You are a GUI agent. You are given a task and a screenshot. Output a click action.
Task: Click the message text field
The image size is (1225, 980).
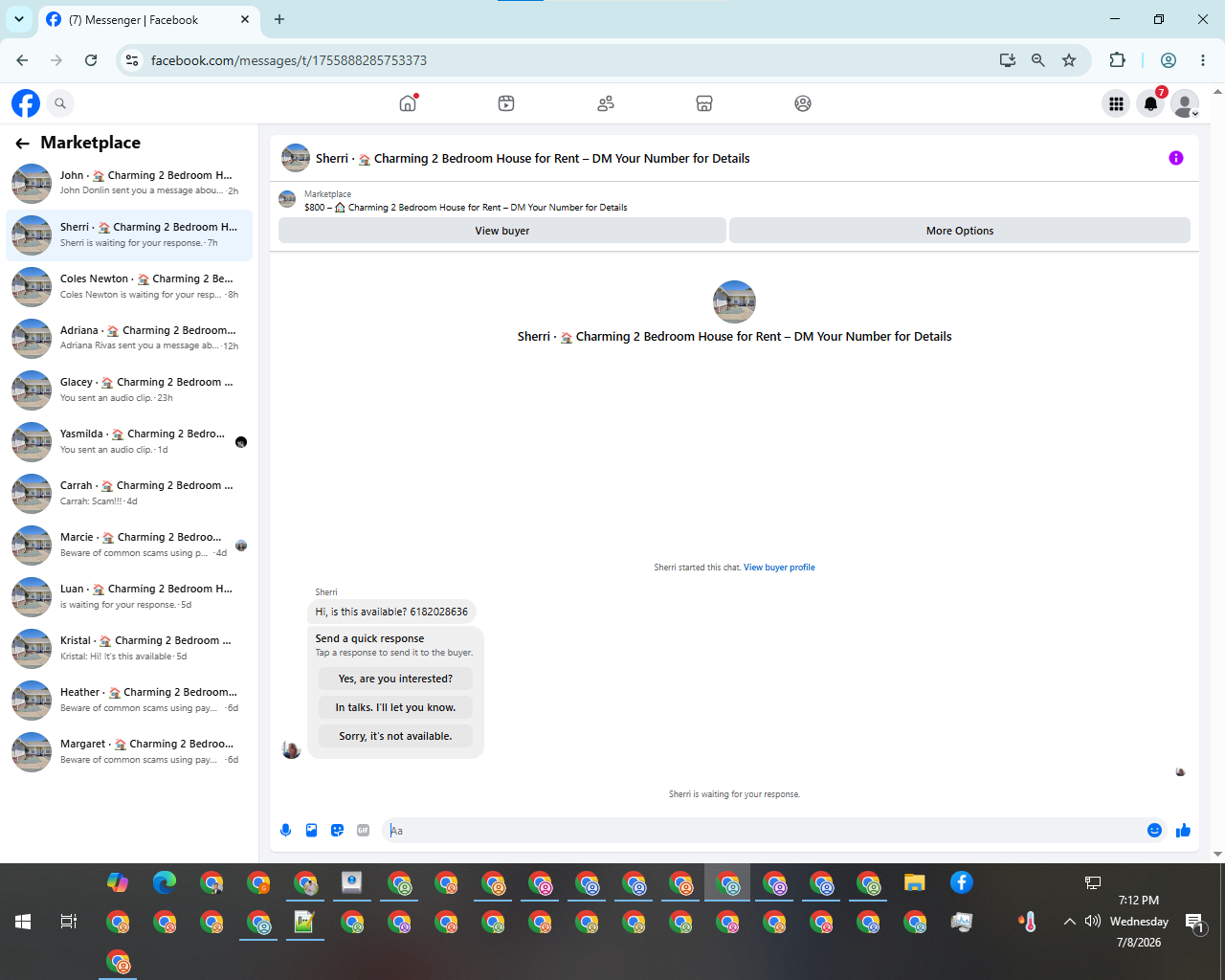(764, 831)
